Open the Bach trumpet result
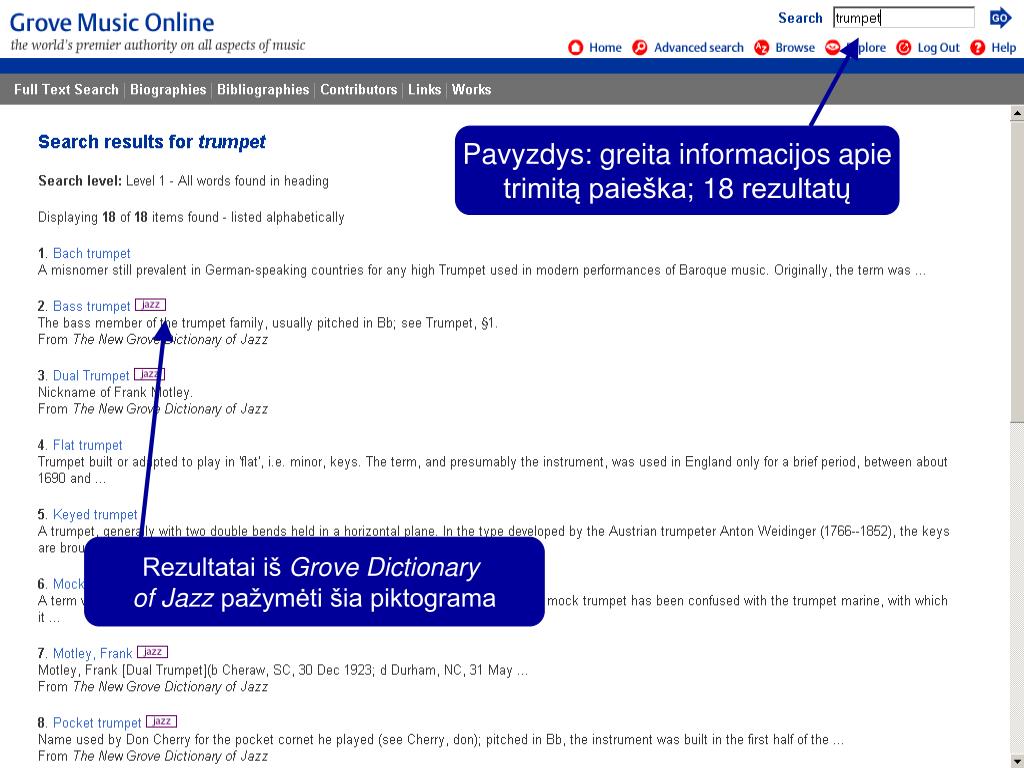The image size is (1024, 768). 91,253
